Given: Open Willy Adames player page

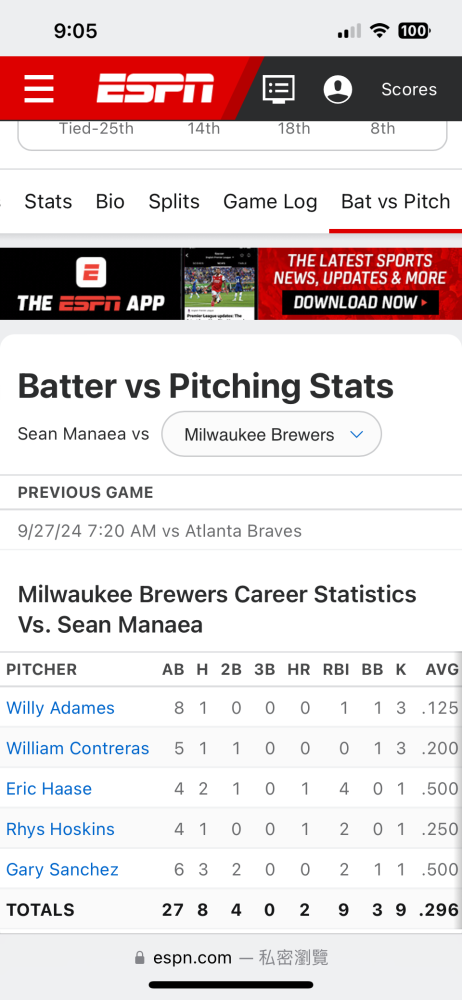Looking at the screenshot, I should pos(61,708).
